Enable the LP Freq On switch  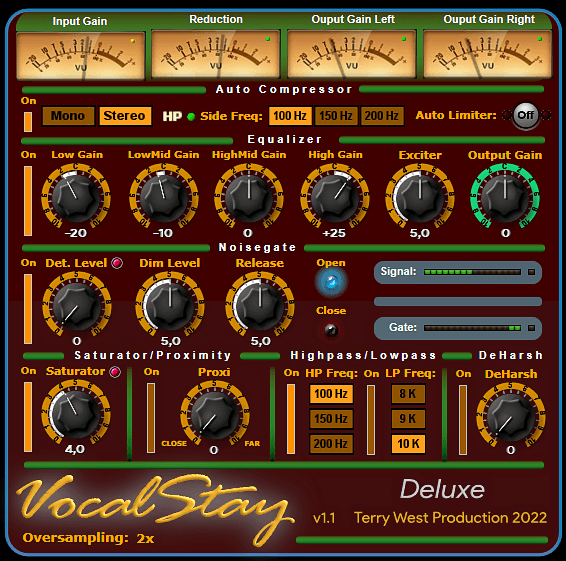tap(371, 419)
